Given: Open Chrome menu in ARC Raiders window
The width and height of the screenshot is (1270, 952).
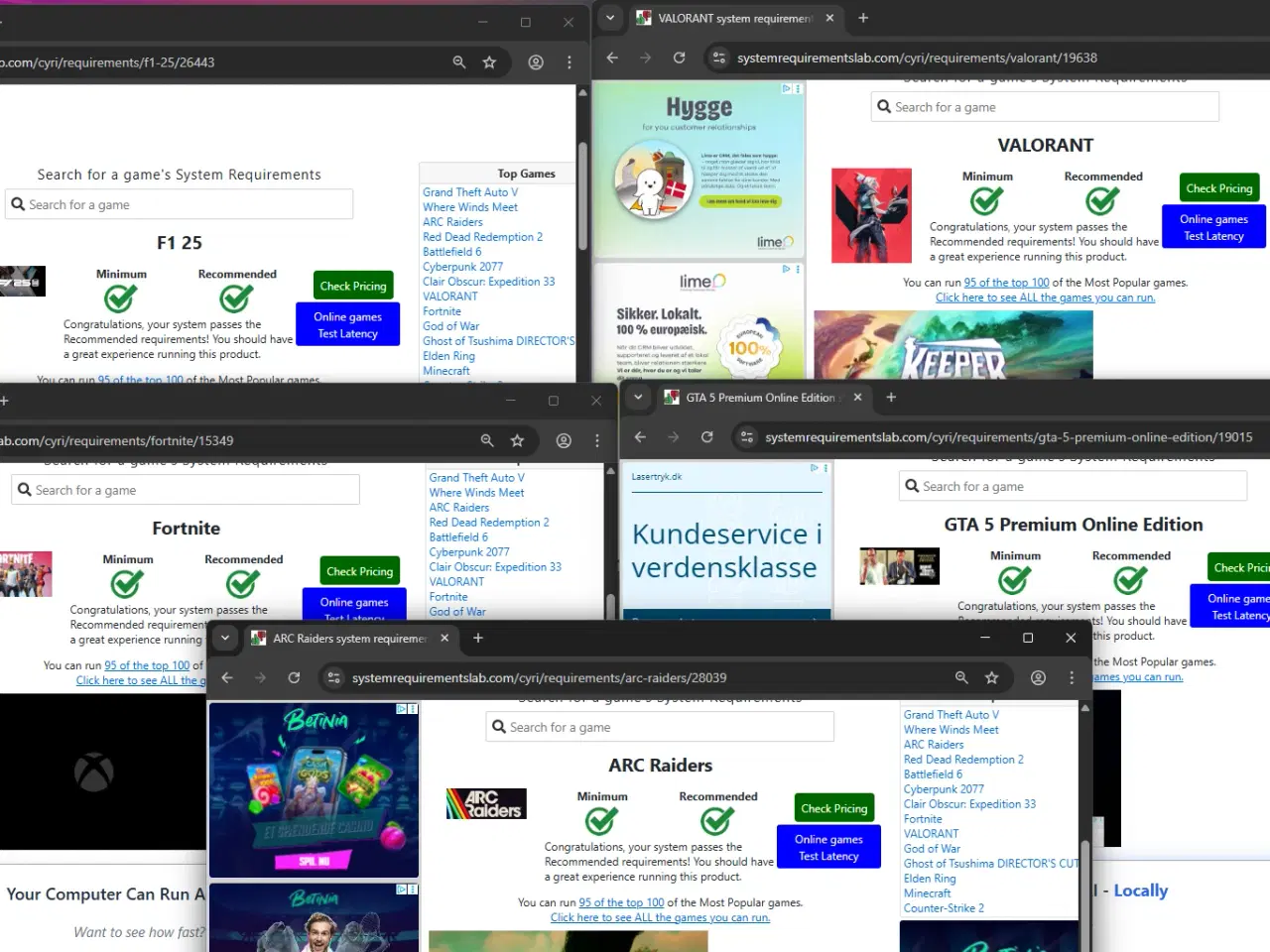Looking at the screenshot, I should click(x=1072, y=677).
